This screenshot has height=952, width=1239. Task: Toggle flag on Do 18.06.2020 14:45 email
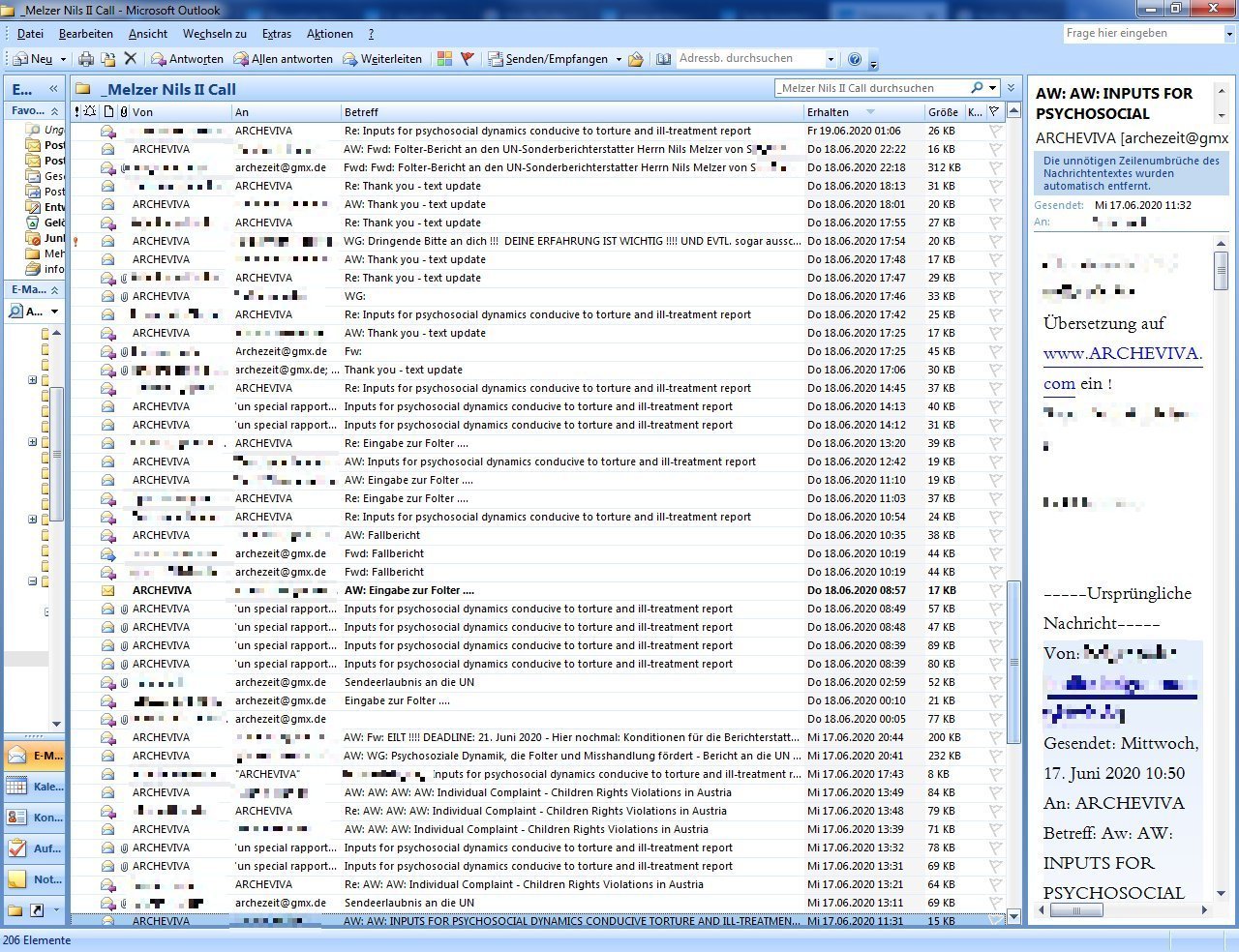coord(995,388)
